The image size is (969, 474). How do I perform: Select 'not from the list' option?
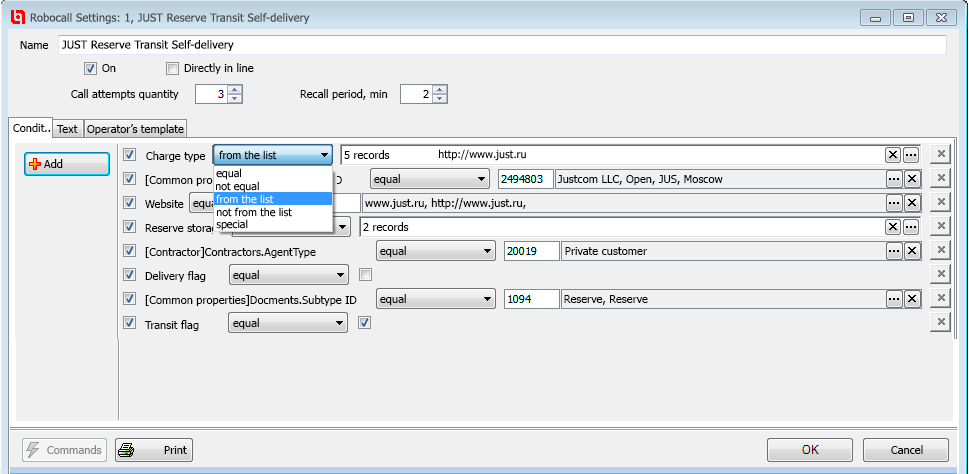[x=254, y=212]
